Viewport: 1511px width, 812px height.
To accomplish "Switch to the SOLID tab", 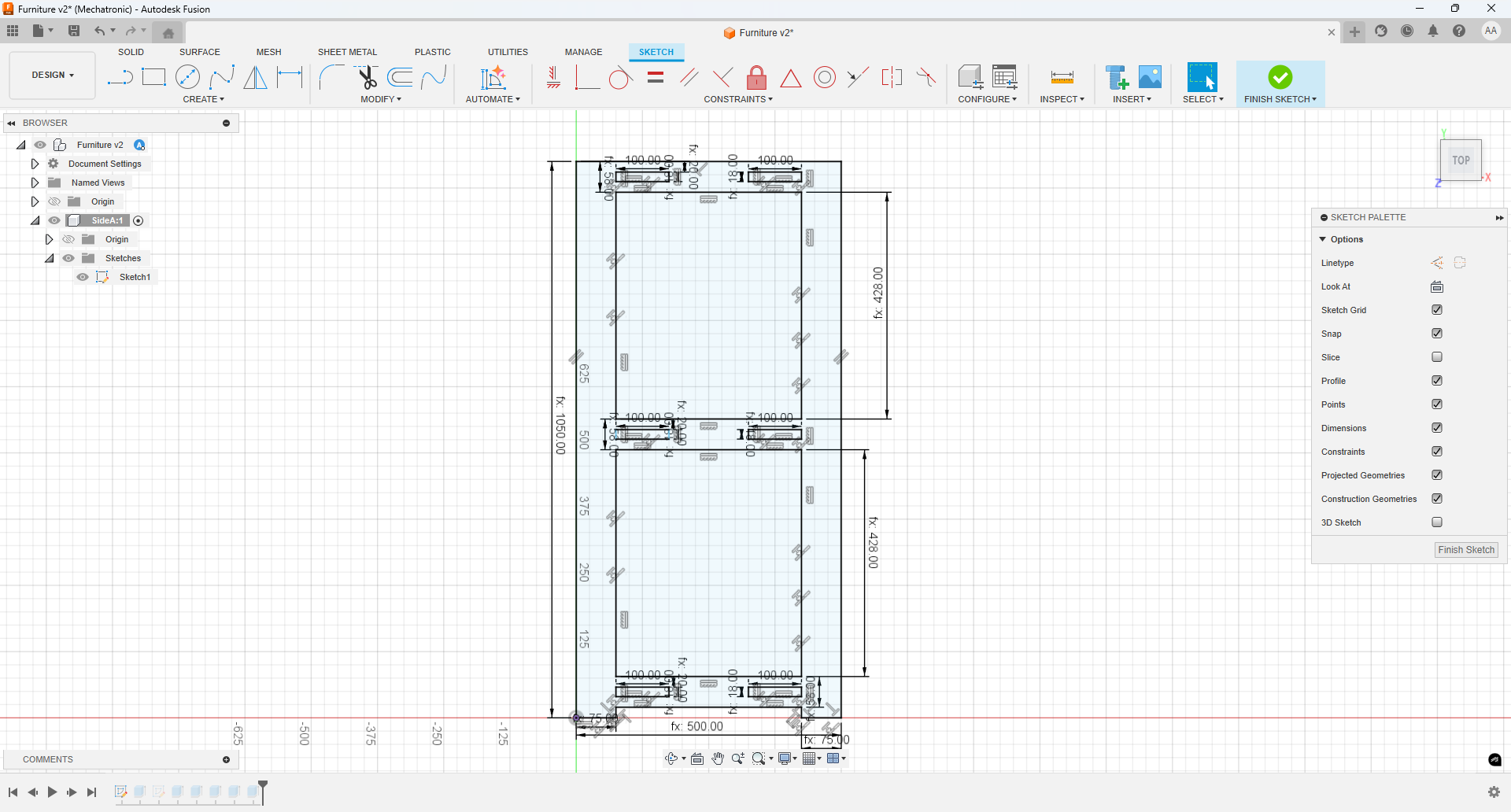I will [131, 52].
